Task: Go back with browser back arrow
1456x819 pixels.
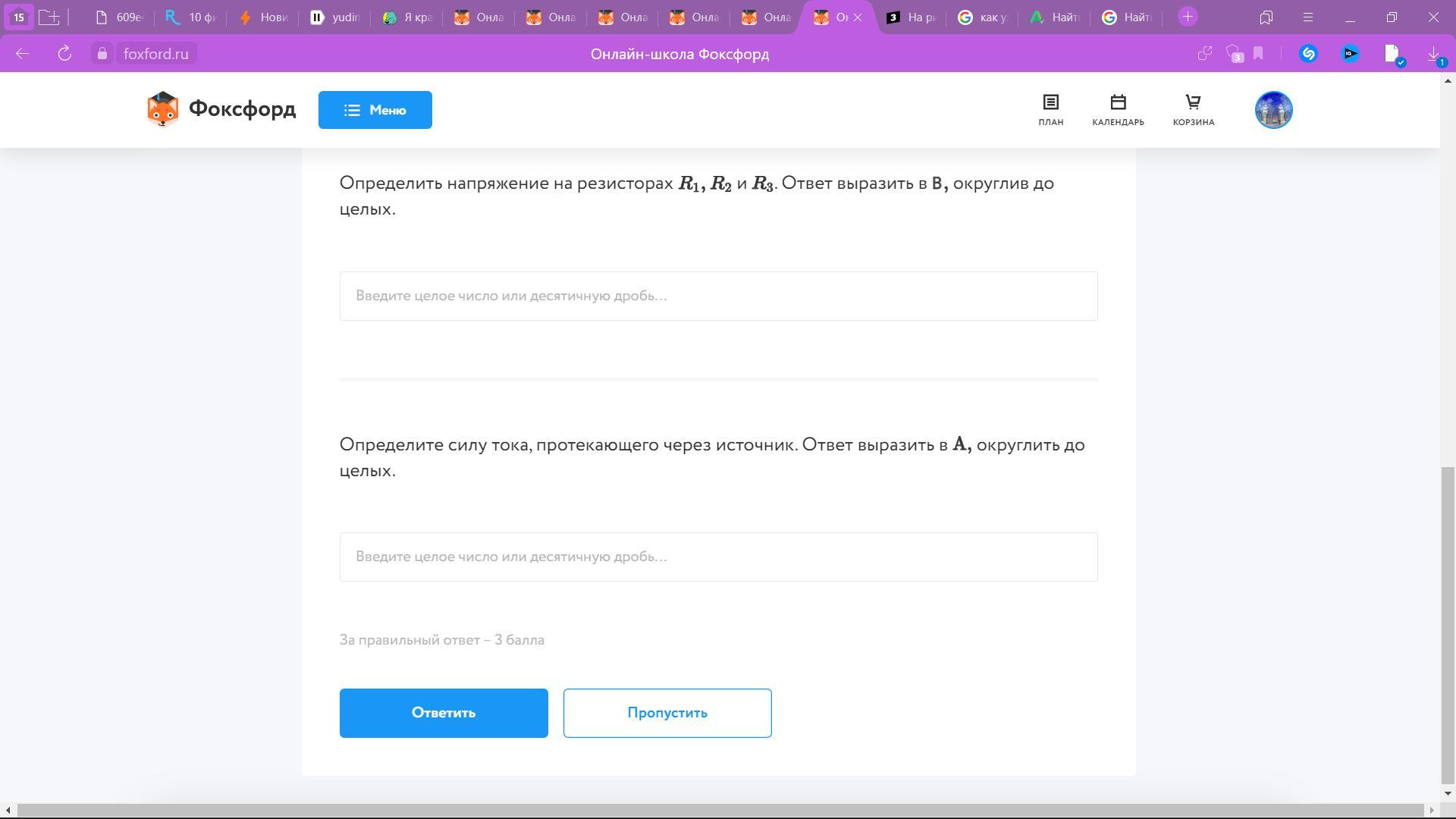Action: pyautogui.click(x=22, y=54)
